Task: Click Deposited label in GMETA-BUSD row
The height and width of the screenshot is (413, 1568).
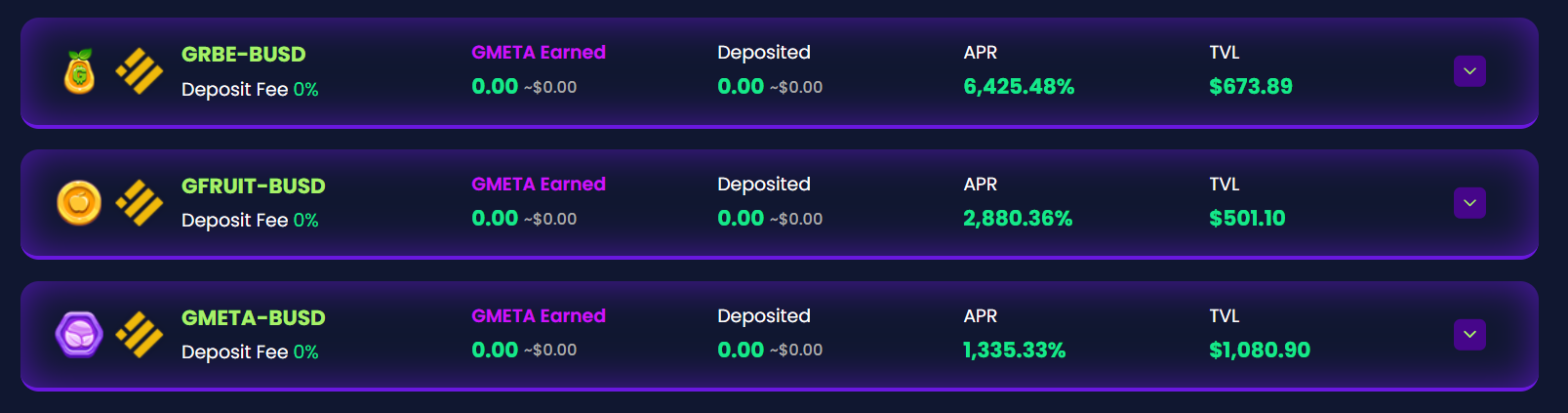Action: coord(764,316)
